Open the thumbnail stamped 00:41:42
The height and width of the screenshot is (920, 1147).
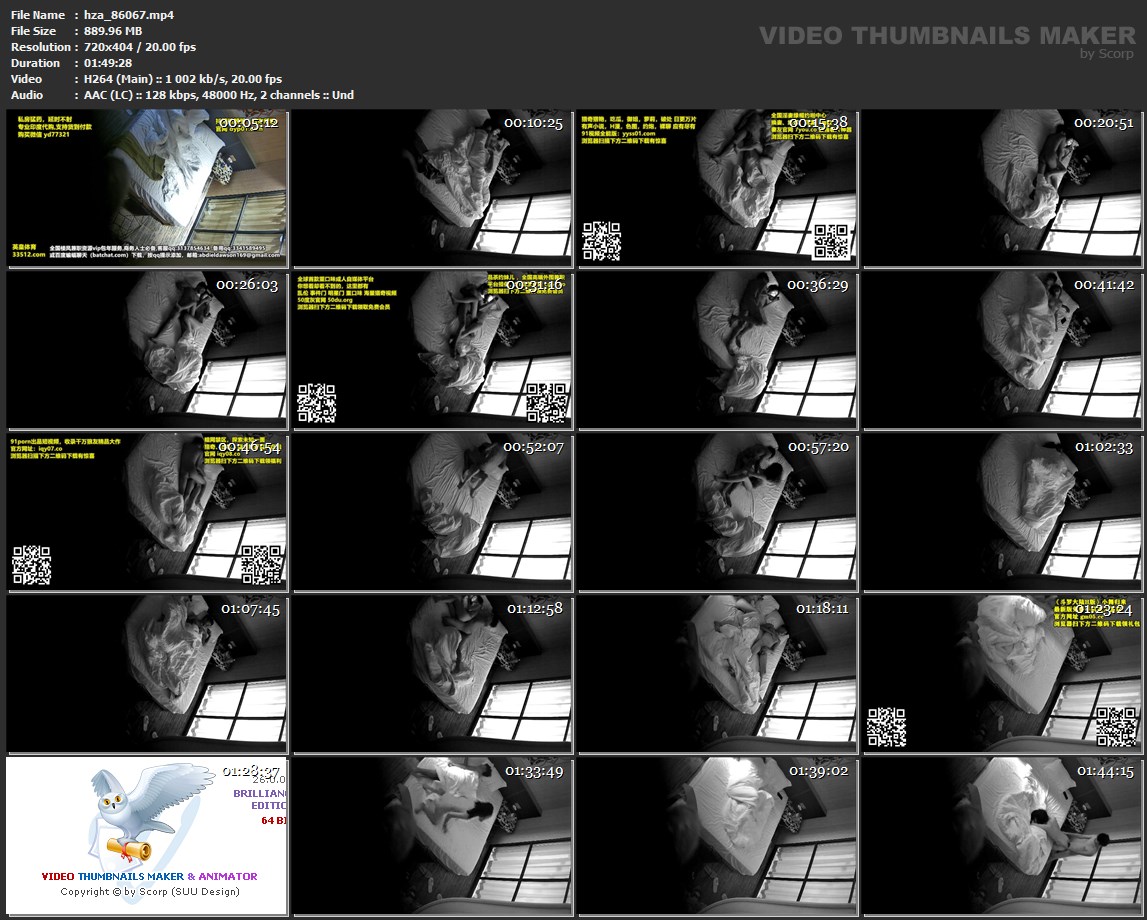[x=1002, y=350]
